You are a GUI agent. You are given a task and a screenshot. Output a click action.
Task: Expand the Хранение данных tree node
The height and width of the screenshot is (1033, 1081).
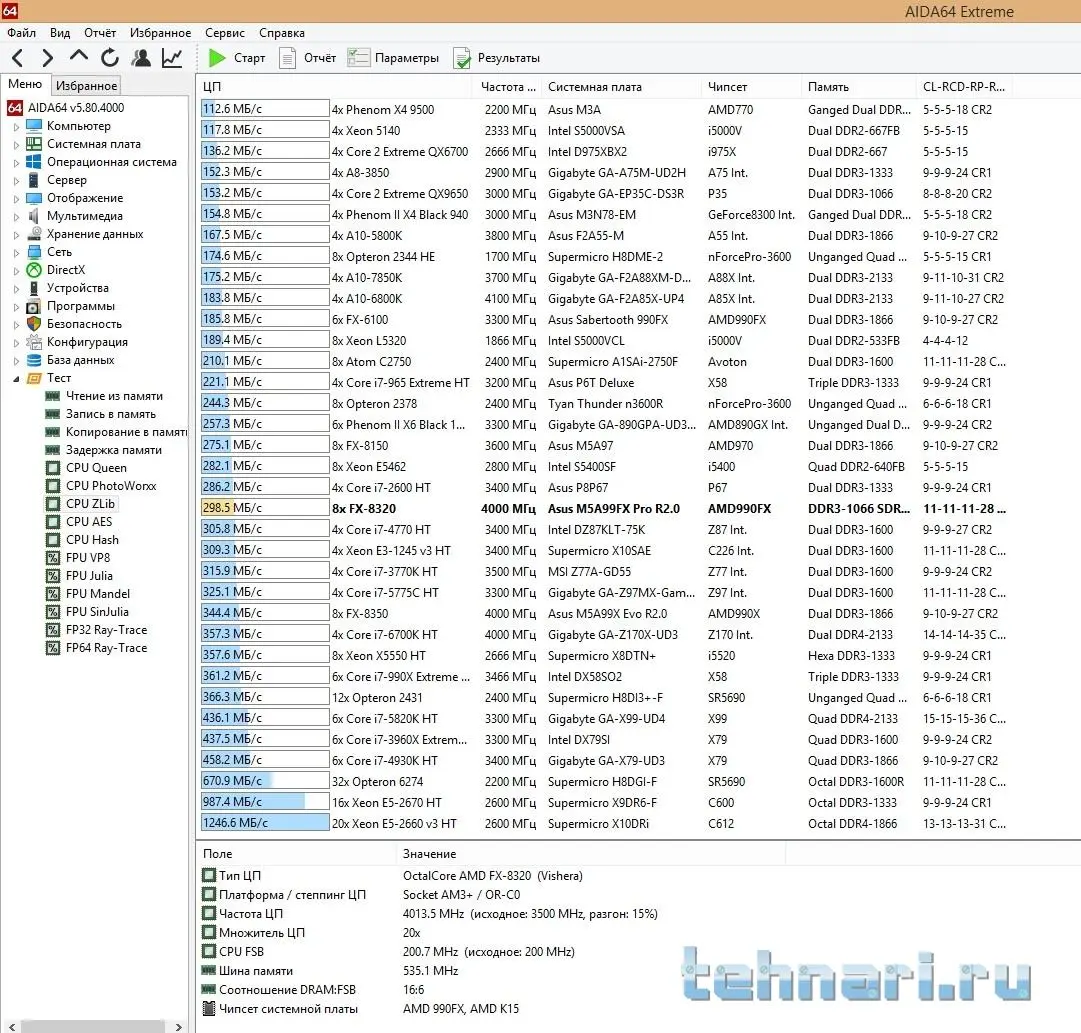(17, 235)
